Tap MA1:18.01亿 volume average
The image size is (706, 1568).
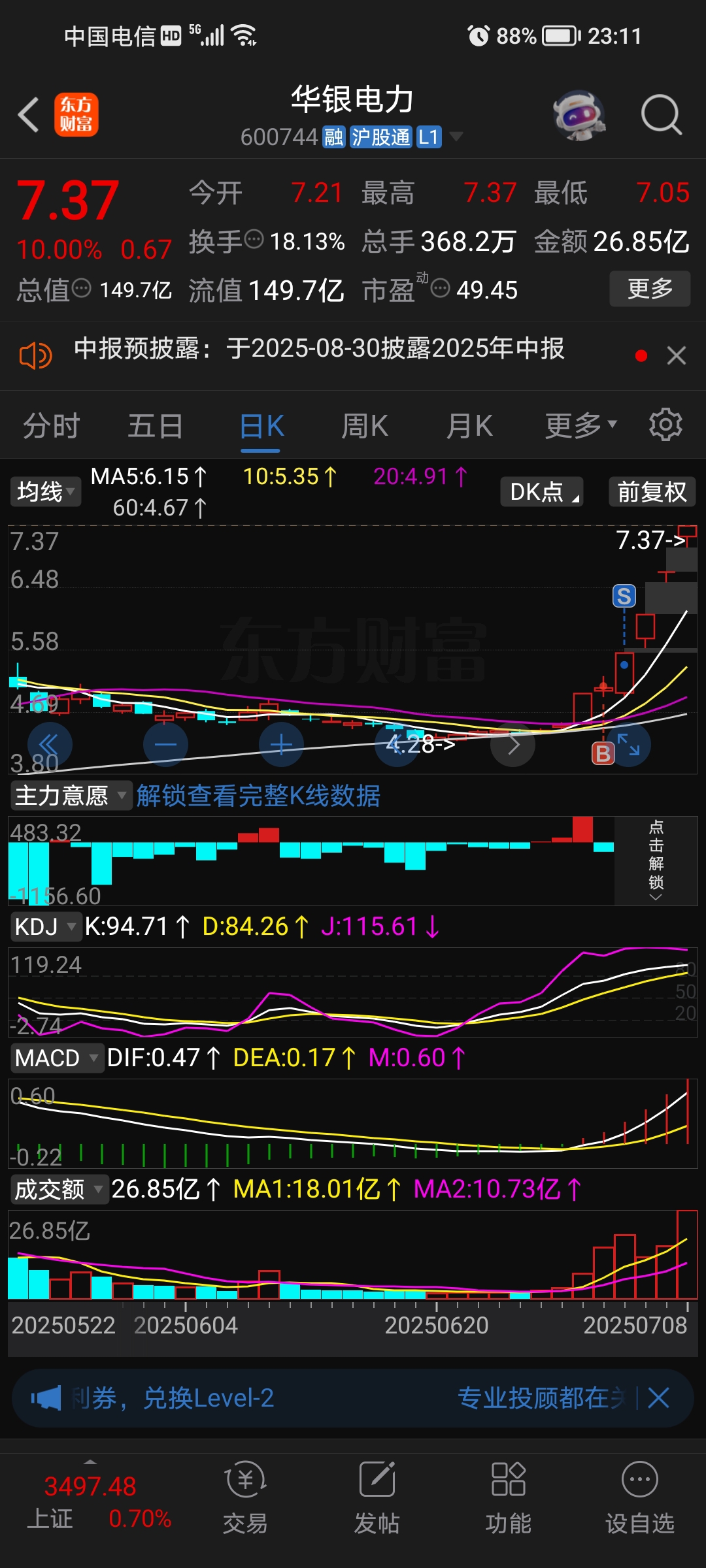(317, 1189)
